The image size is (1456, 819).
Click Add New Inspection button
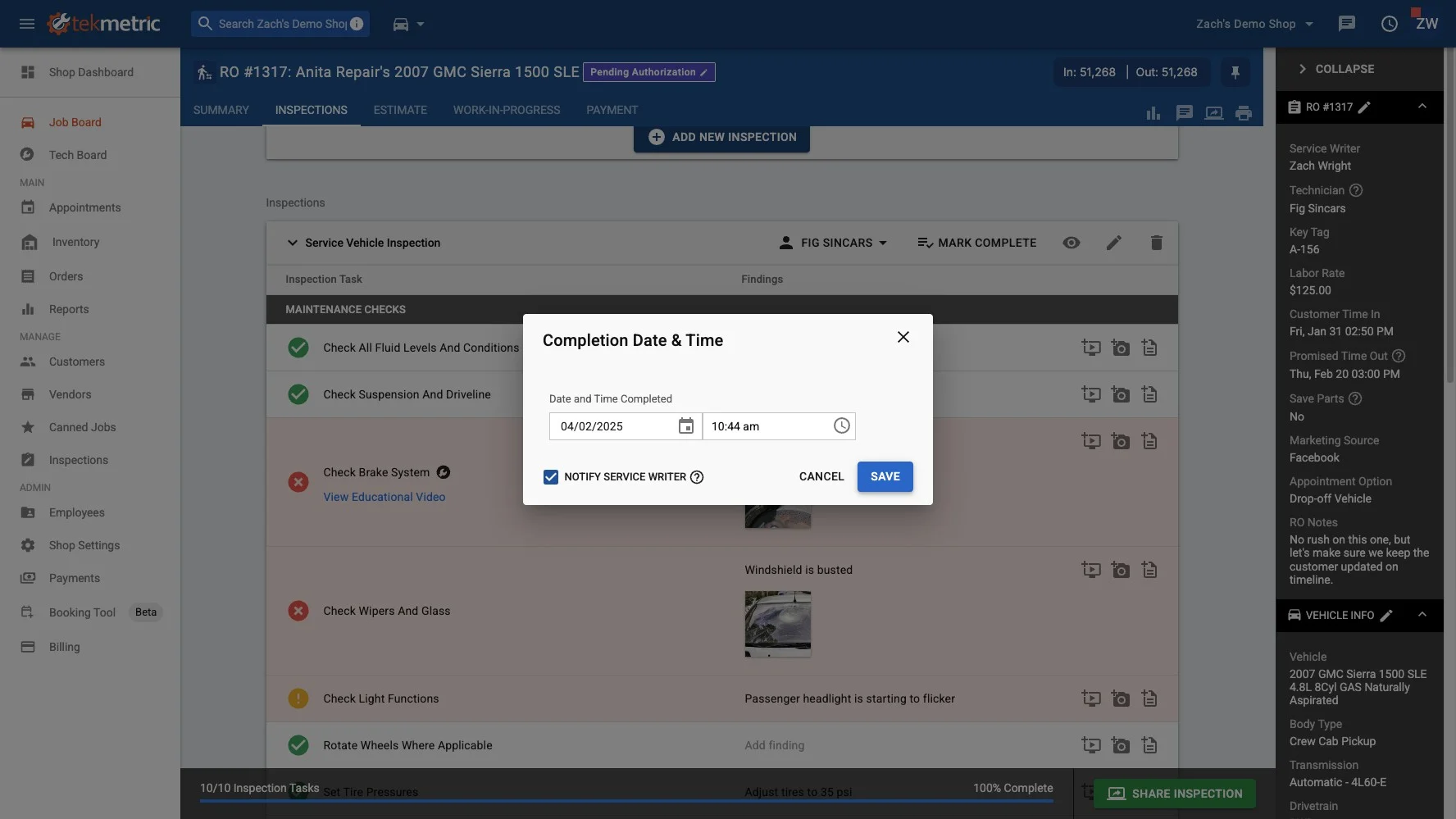click(721, 137)
